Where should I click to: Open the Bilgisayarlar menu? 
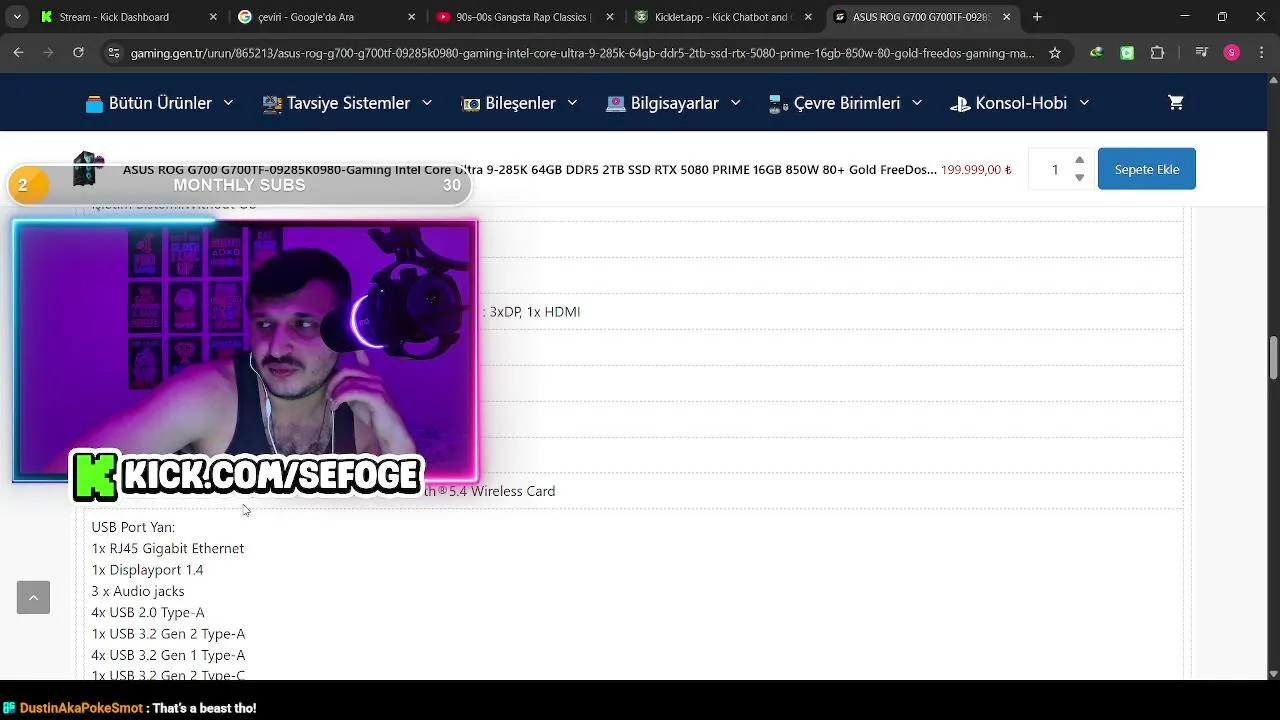(674, 103)
